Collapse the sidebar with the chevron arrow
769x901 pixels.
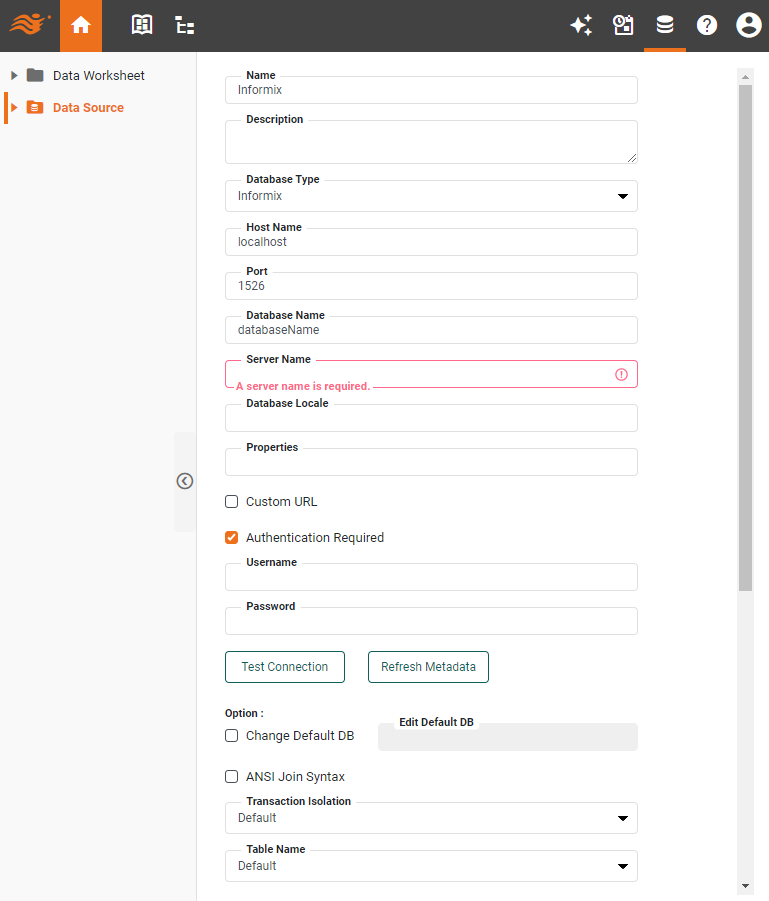tap(184, 481)
